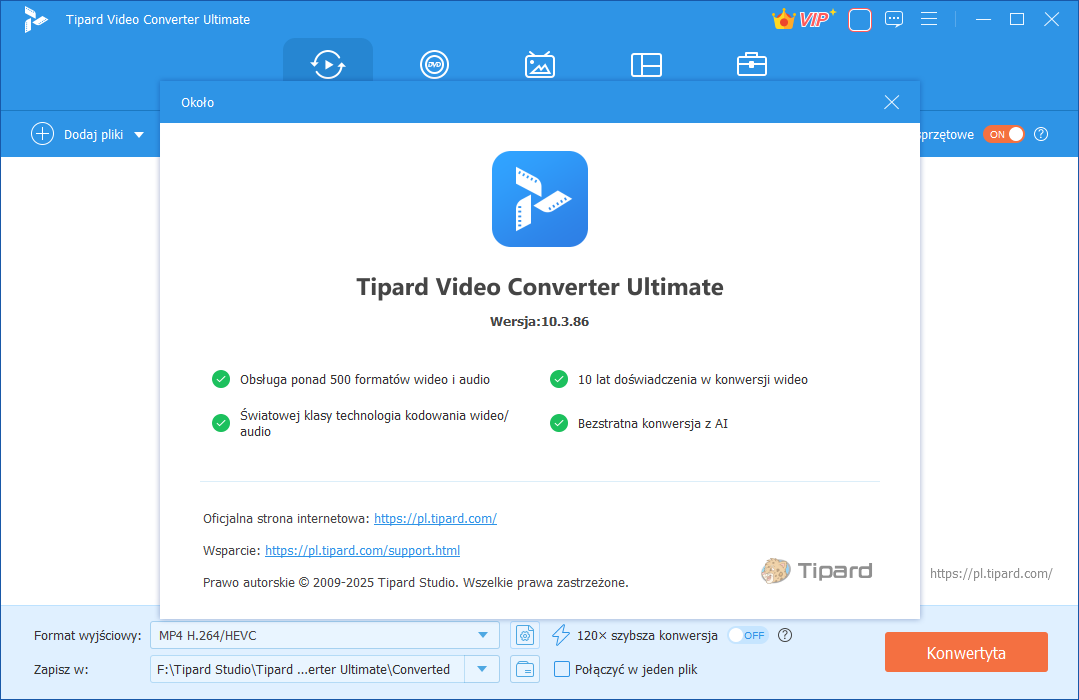Open the MV maker tab
Image resolution: width=1079 pixels, height=700 pixels.
540,65
